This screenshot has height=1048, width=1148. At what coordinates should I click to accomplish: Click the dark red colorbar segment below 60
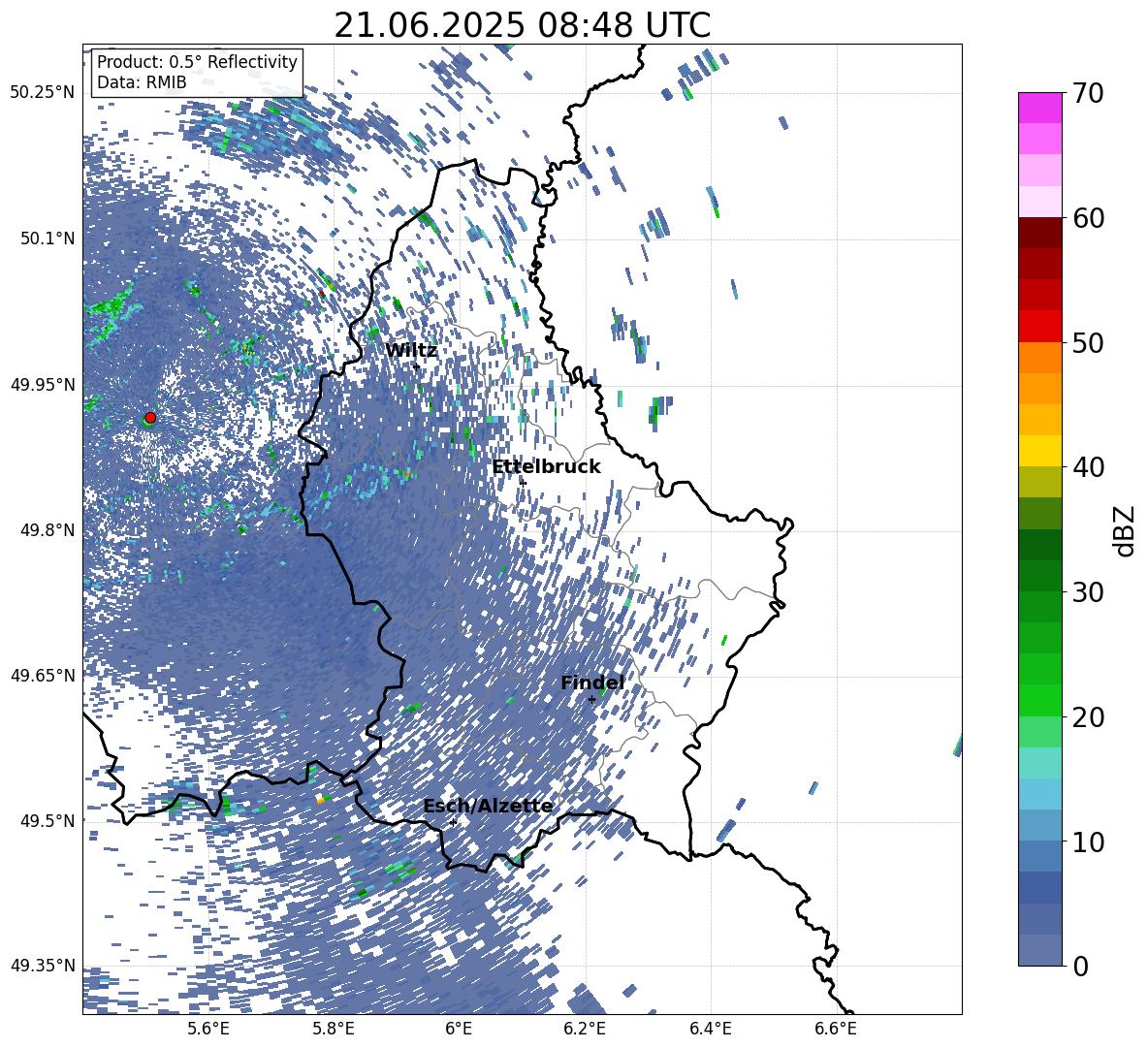coord(1039,233)
